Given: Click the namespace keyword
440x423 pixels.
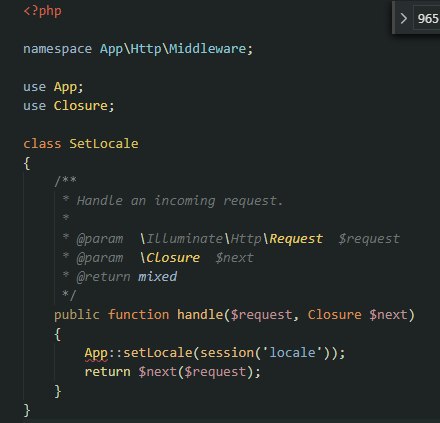Looking at the screenshot, I should [x=57, y=49].
